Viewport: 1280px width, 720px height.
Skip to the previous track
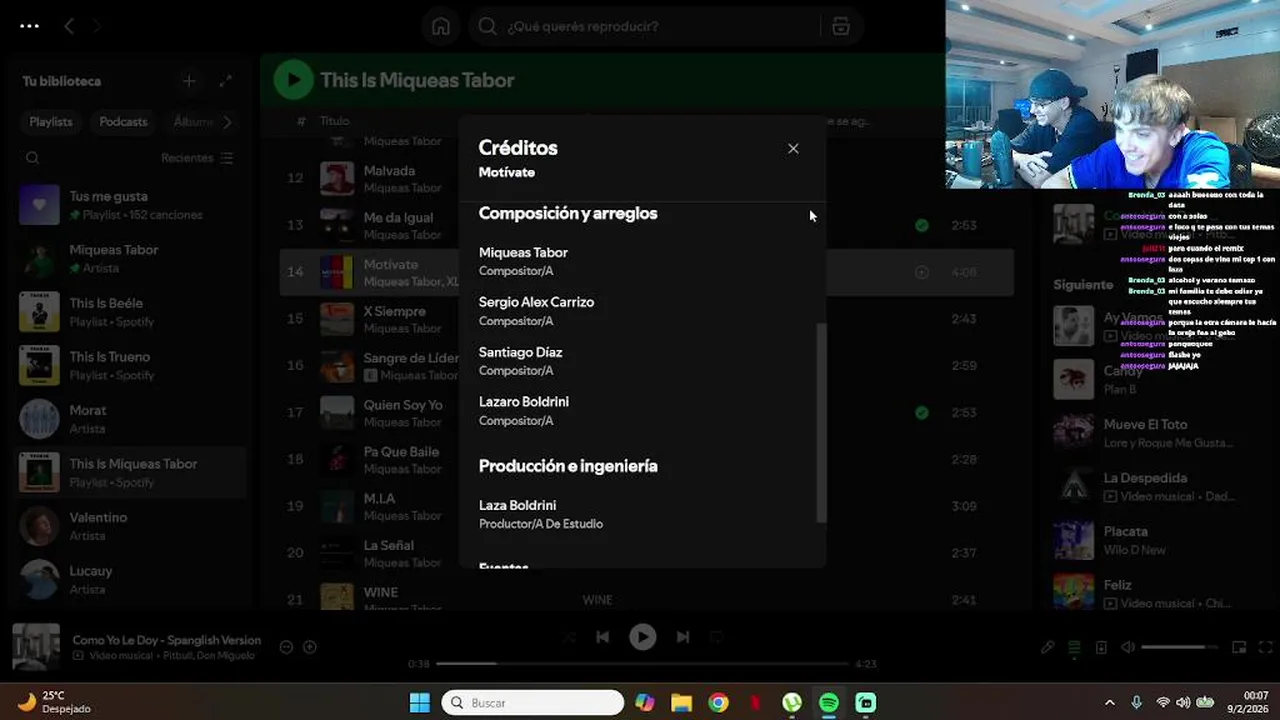pyautogui.click(x=602, y=637)
